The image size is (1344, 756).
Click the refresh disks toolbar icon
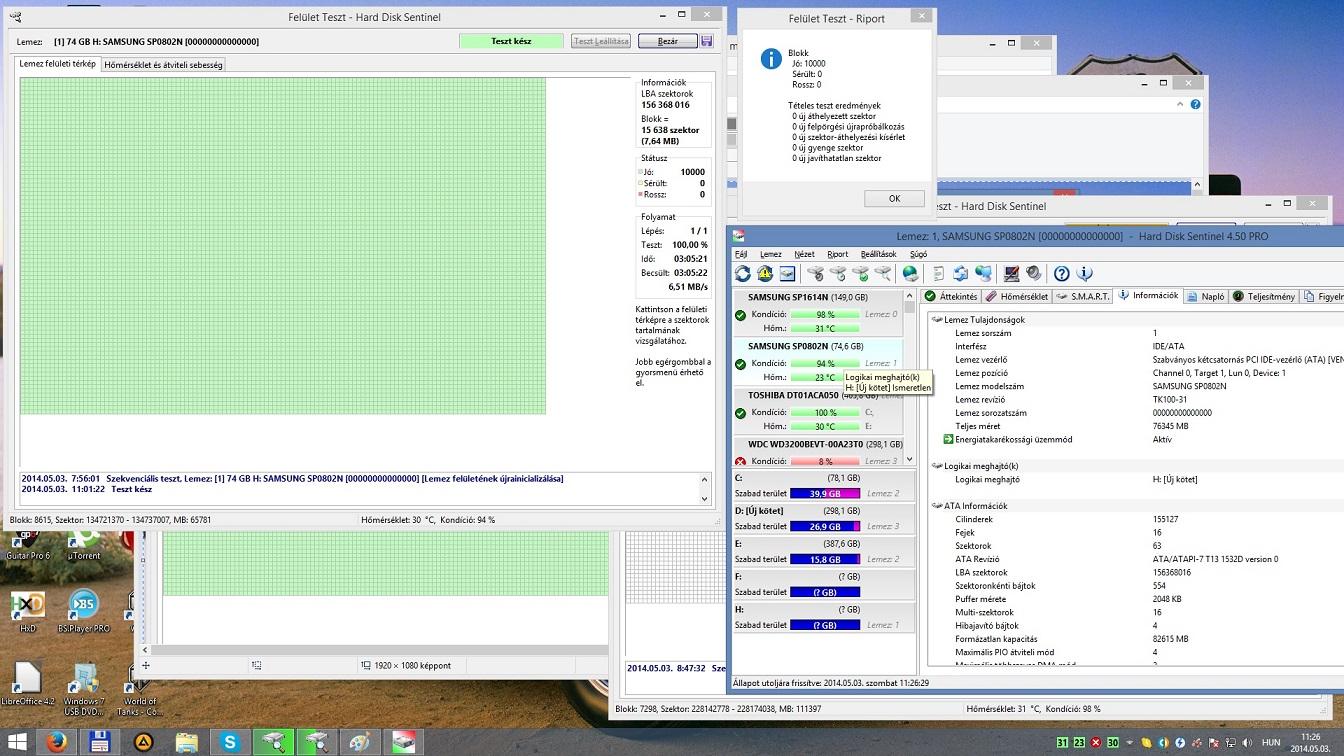click(742, 273)
